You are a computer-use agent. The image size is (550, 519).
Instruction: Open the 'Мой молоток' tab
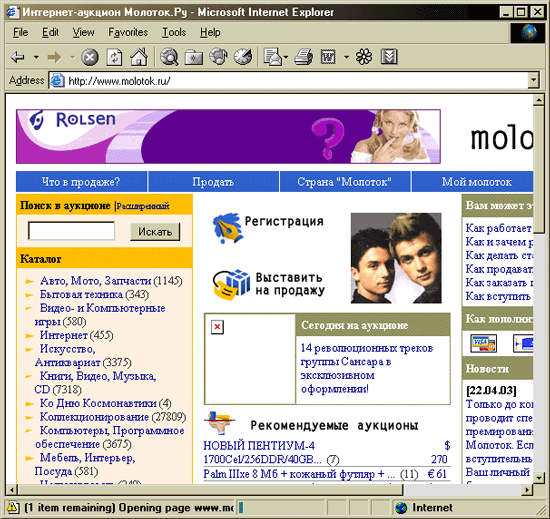click(472, 182)
